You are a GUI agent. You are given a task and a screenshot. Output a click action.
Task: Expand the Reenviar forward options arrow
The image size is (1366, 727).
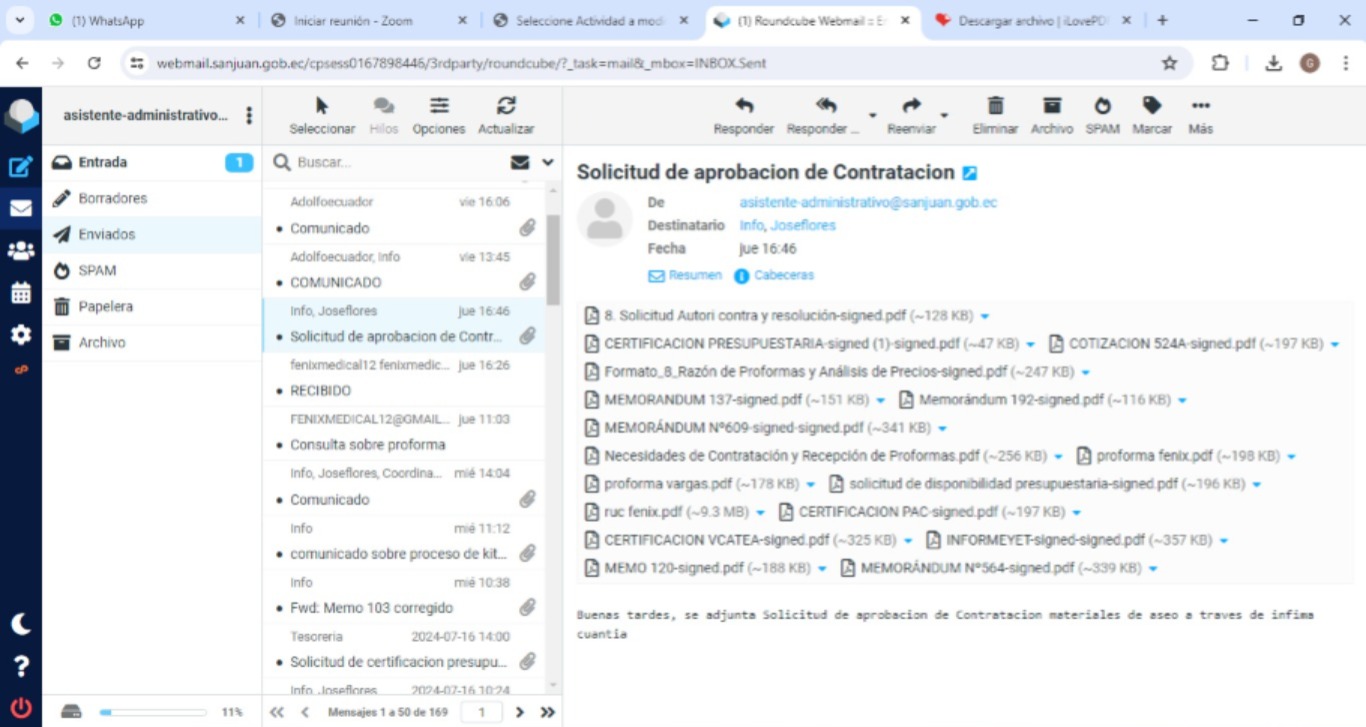(x=944, y=115)
